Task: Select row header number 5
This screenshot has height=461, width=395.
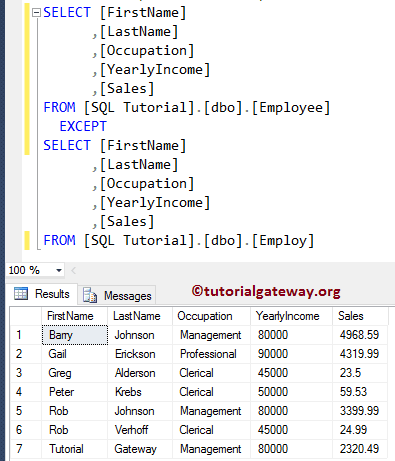Action: click(x=25, y=411)
